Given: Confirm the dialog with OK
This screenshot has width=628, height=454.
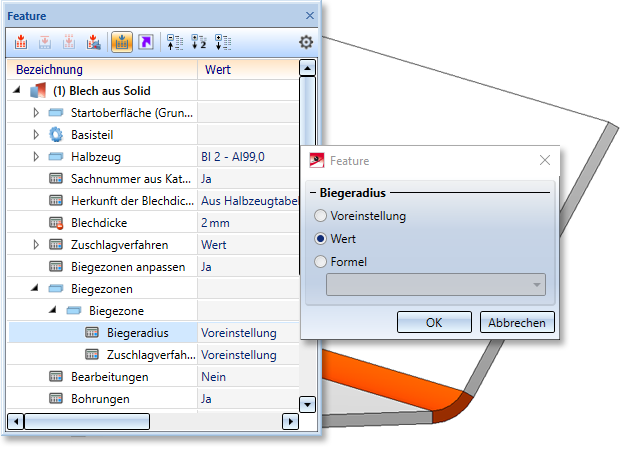Looking at the screenshot, I should [x=434, y=322].
